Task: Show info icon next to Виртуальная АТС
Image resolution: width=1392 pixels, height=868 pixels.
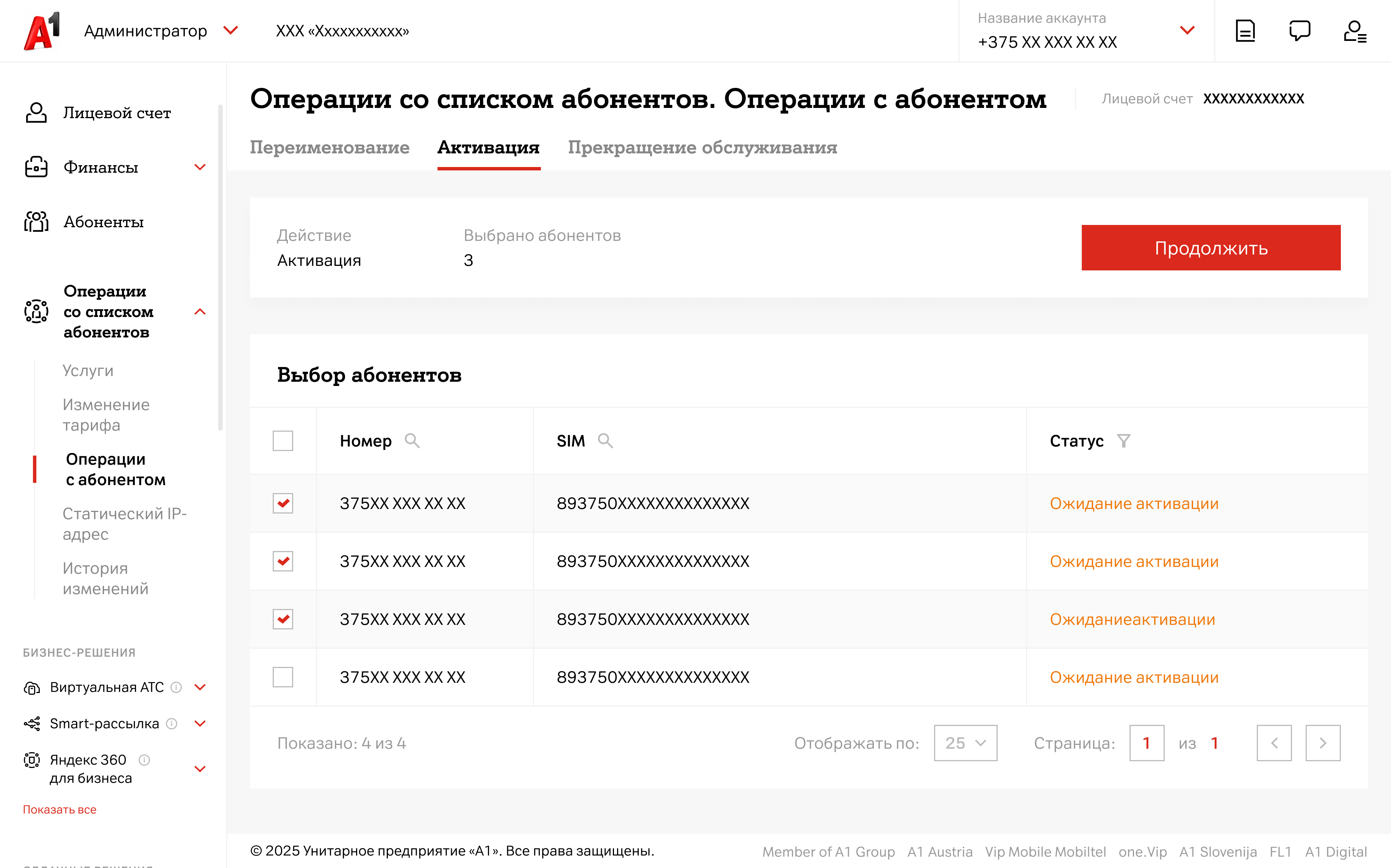Action: (177, 687)
